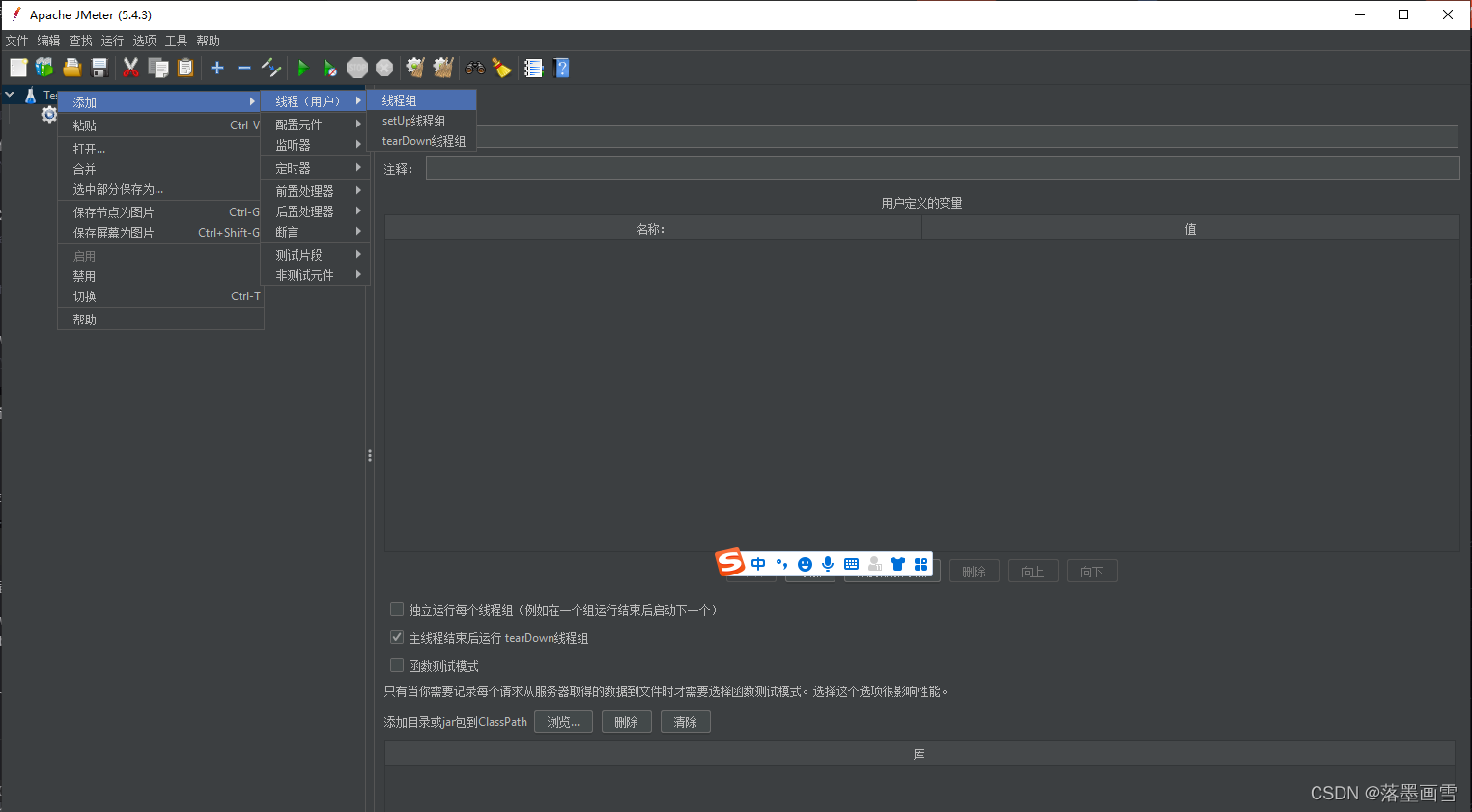Click the 向上 button under variables table
1472x812 pixels.
coord(1033,572)
